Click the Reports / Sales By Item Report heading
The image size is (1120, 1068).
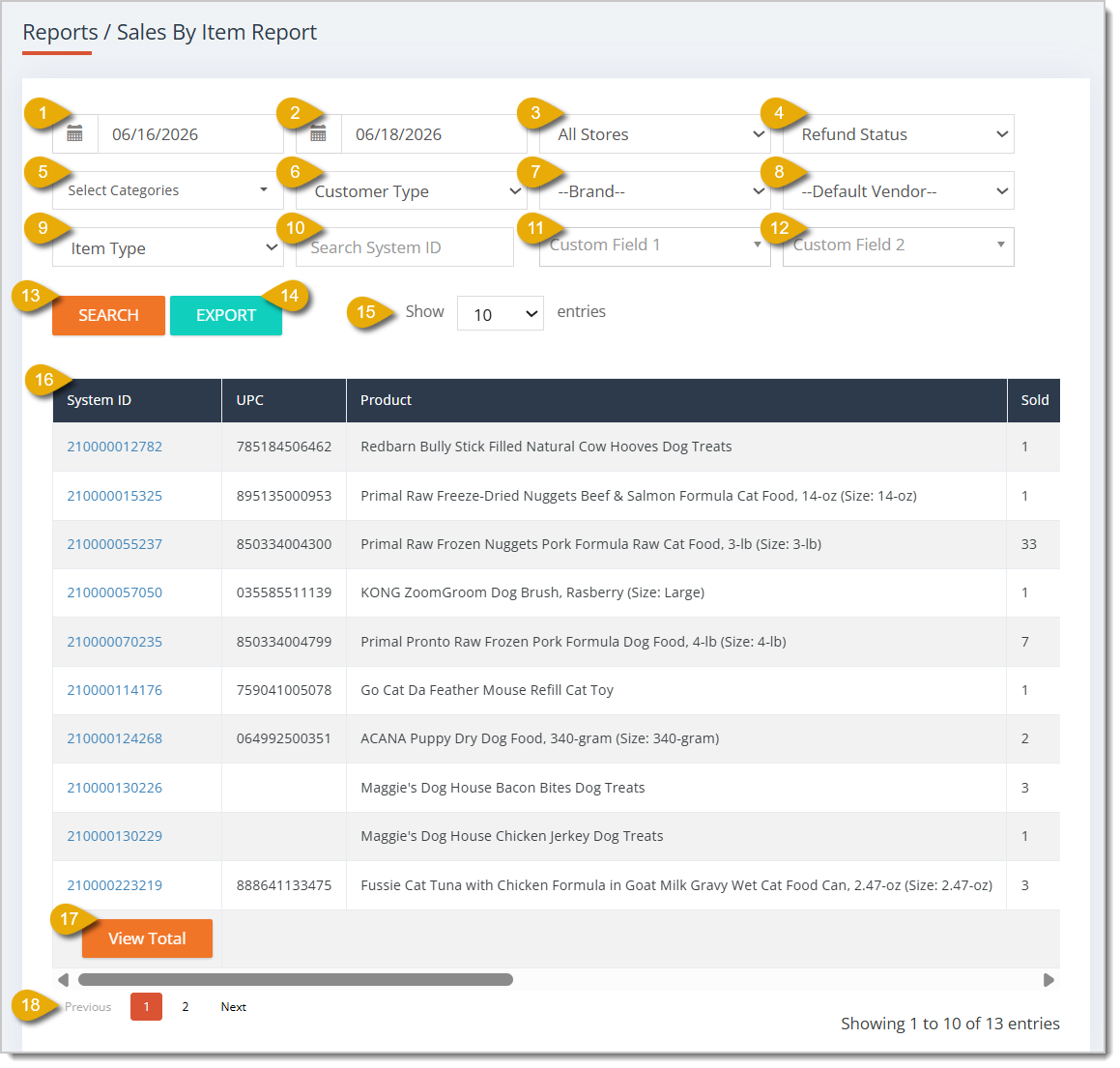169,32
